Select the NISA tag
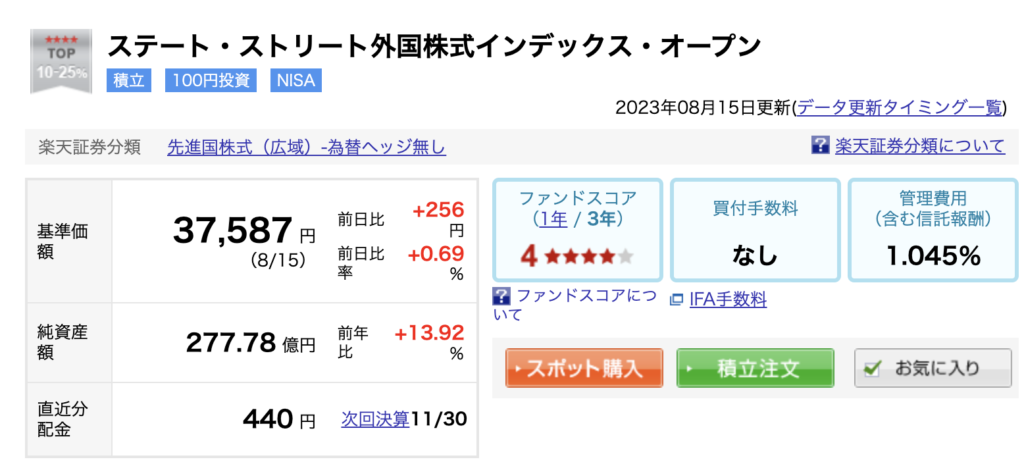Viewport: 1024px width, 470px height. pyautogui.click(x=296, y=81)
